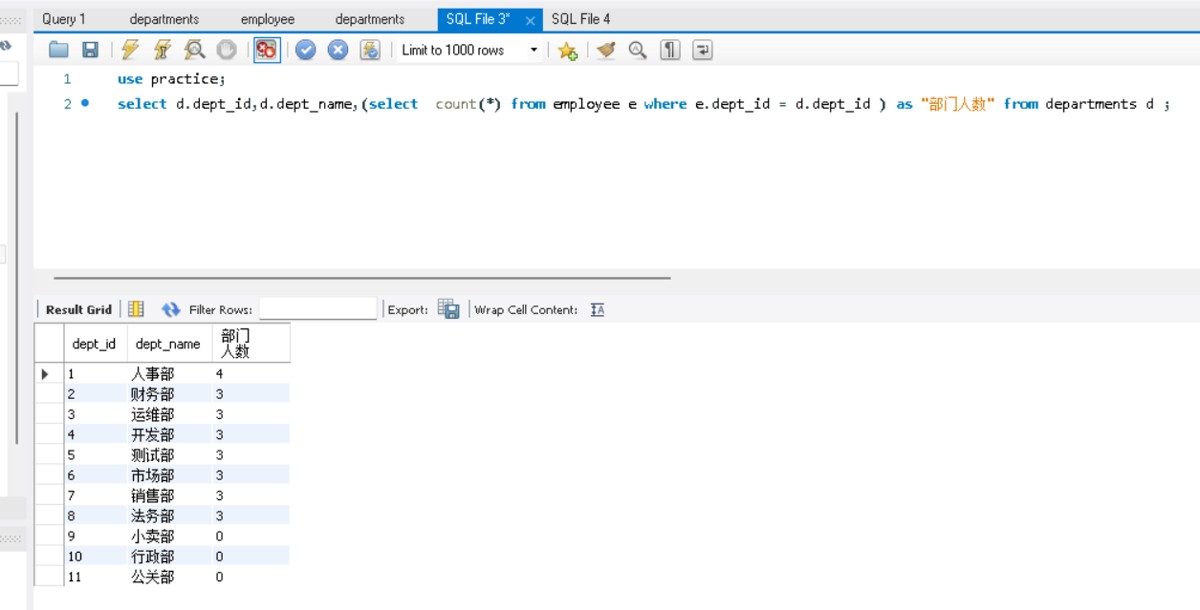Viewport: 1200px width, 610px height.
Task: Execute the statement under the cursor icon
Action: point(162,50)
